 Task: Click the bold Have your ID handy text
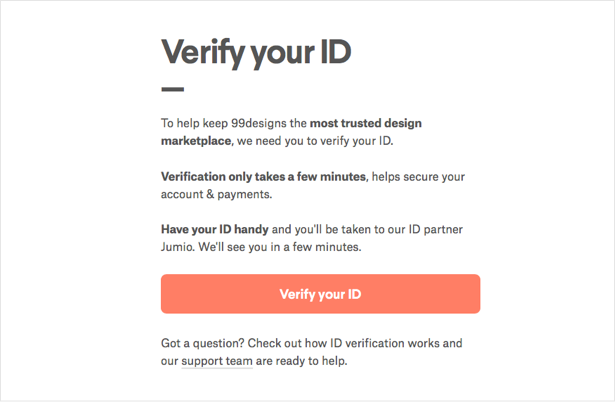tap(211, 228)
